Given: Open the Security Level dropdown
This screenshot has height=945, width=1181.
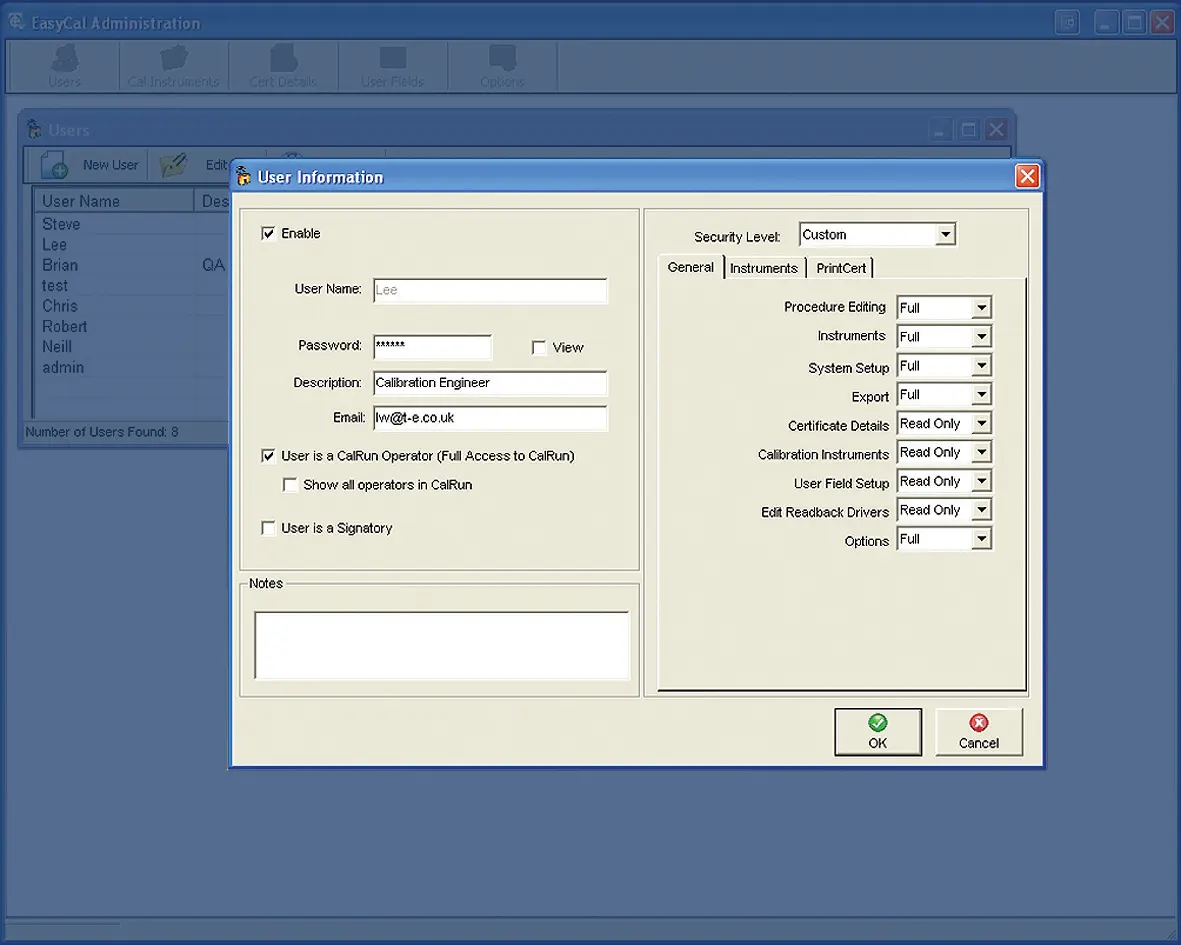Looking at the screenshot, I should click(x=945, y=234).
